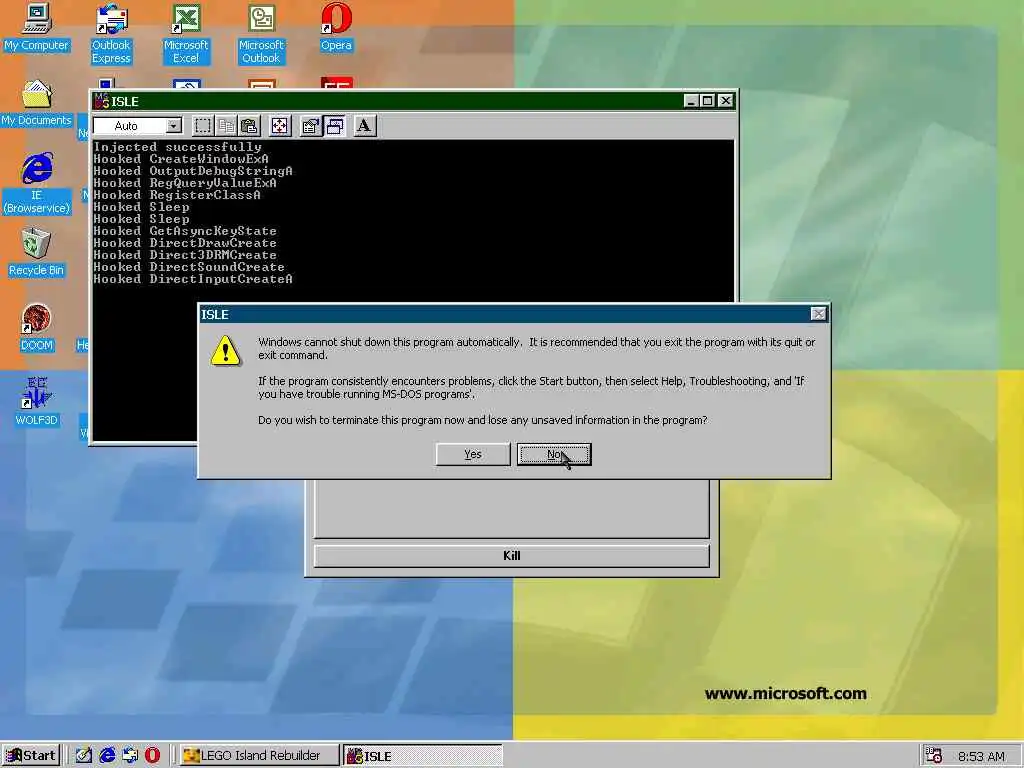Select the Recycle Bin desktop icon
The height and width of the screenshot is (768, 1024).
(x=36, y=253)
